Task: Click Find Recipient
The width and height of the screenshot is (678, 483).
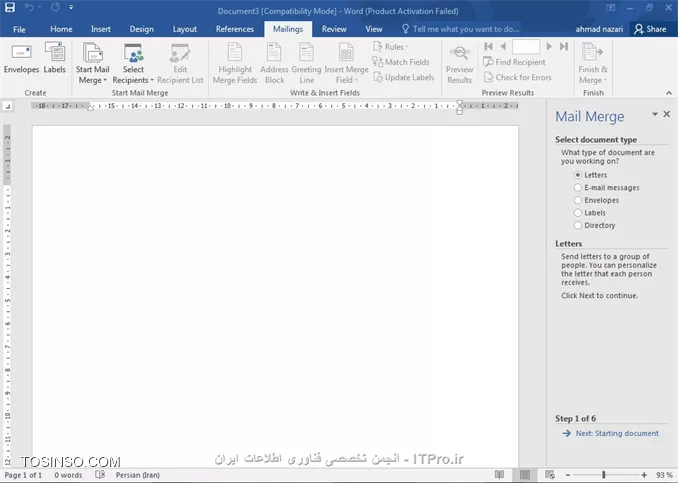Action: [x=515, y=62]
